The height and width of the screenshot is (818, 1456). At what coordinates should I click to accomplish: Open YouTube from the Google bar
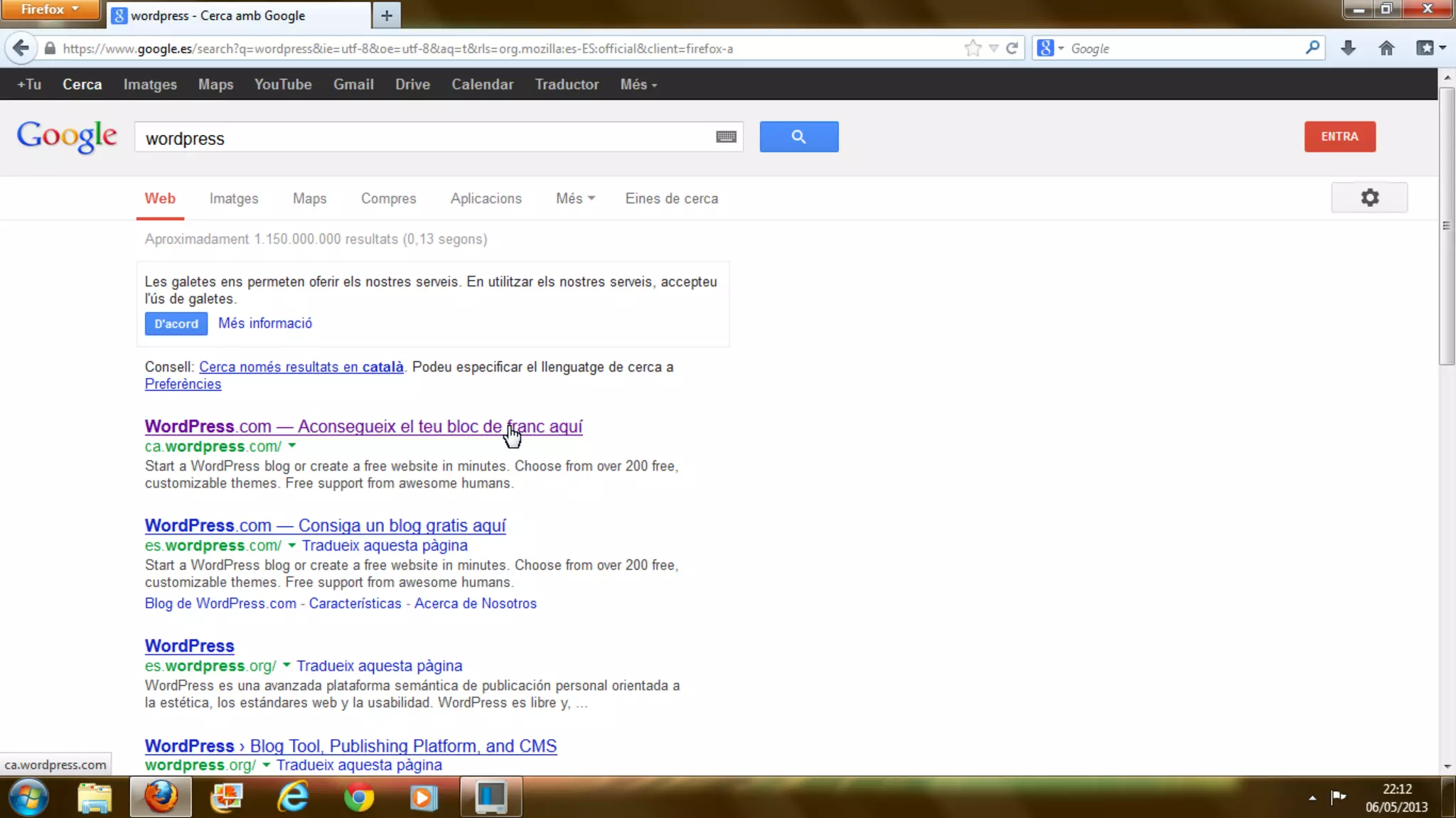pyautogui.click(x=283, y=85)
